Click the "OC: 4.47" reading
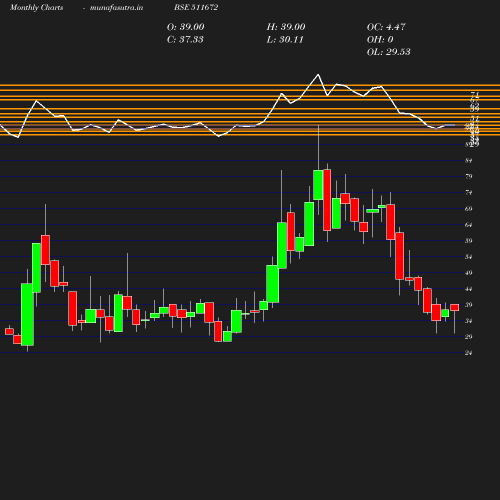The width and height of the screenshot is (500, 500). point(386,27)
